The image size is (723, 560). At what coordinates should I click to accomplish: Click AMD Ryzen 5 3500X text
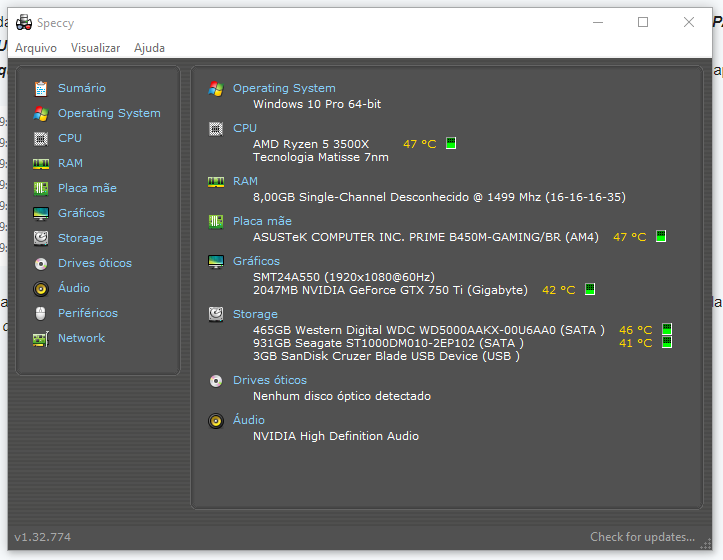coord(311,144)
